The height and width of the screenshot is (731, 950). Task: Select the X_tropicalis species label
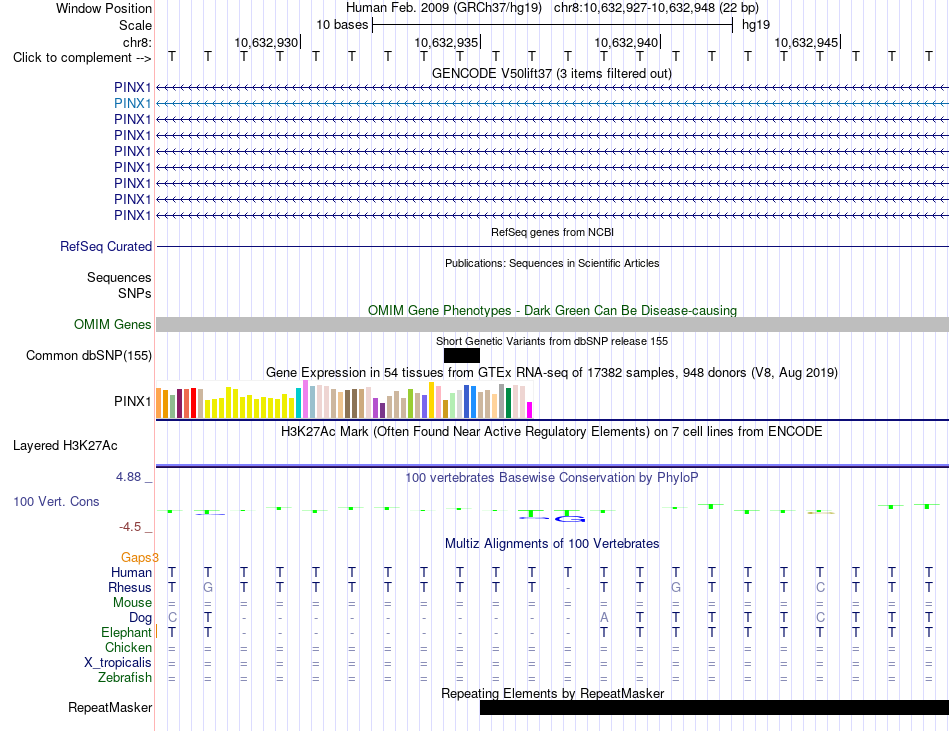point(118,663)
